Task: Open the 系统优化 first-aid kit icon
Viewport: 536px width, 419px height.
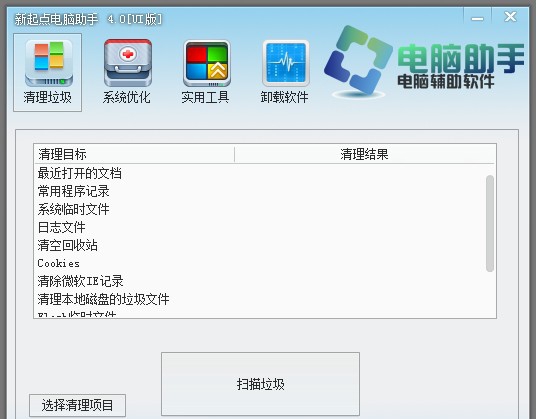Action: coord(127,72)
